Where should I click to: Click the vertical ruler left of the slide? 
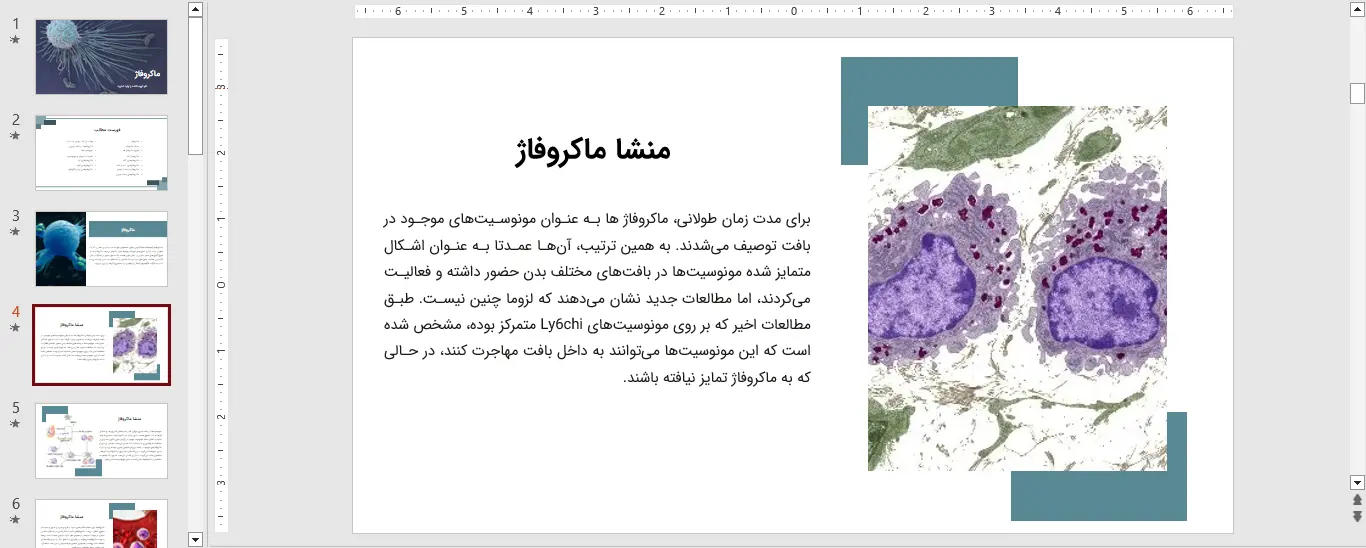[x=222, y=285]
